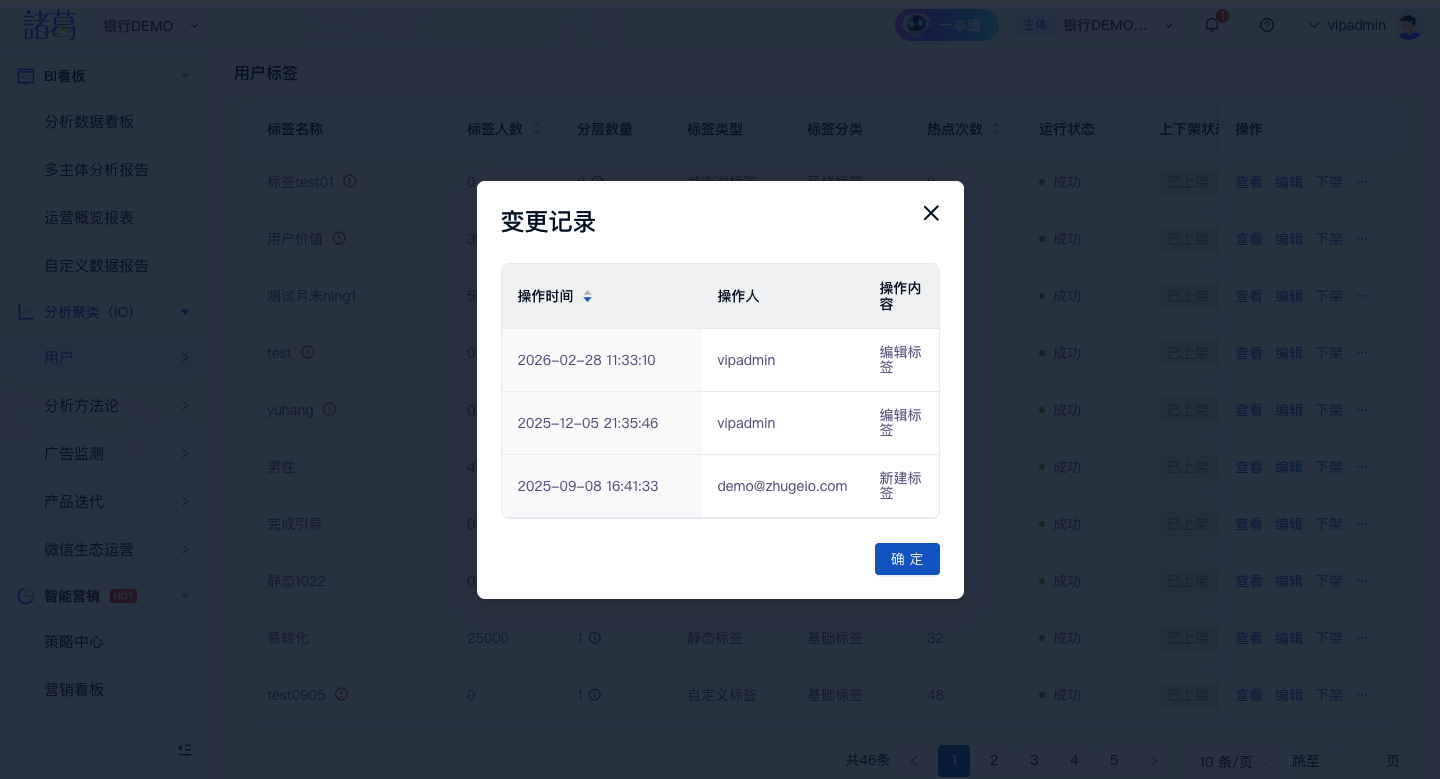Click 查看 link for 易转化 row

click(1248, 638)
